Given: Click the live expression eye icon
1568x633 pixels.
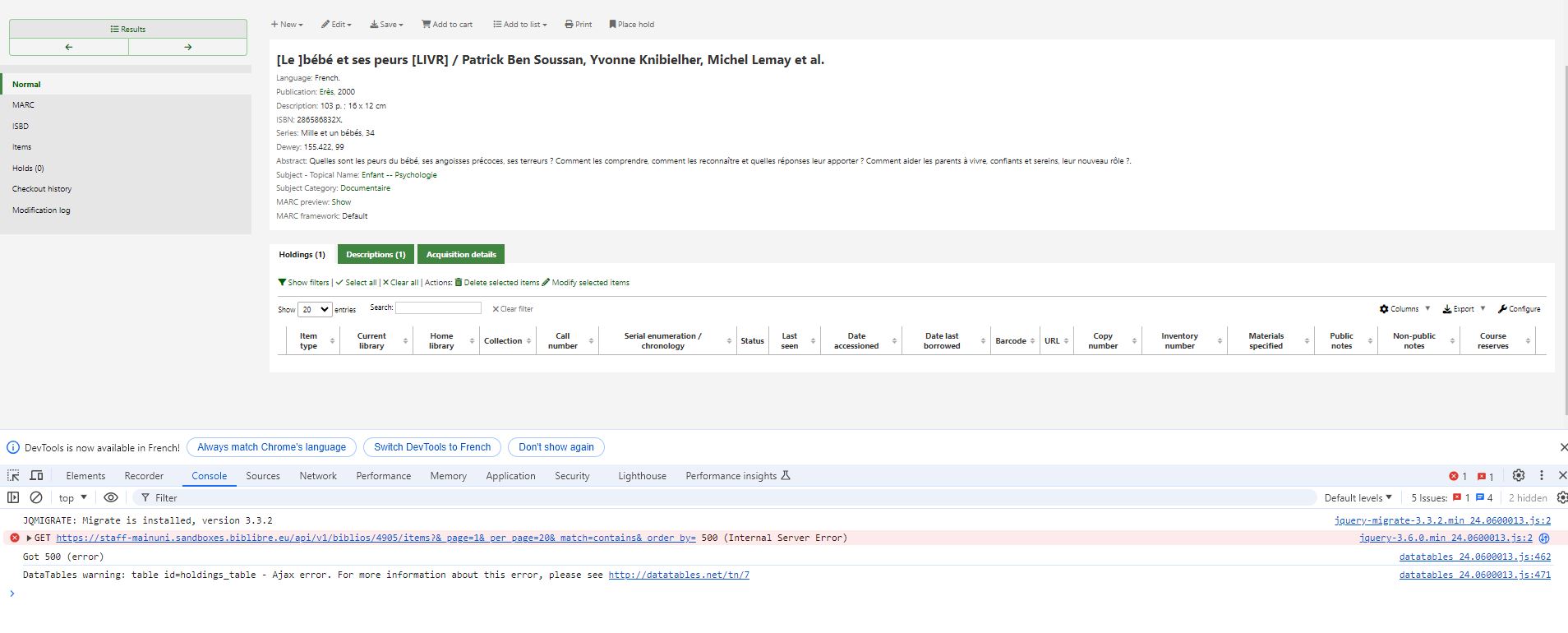Looking at the screenshot, I should point(111,497).
